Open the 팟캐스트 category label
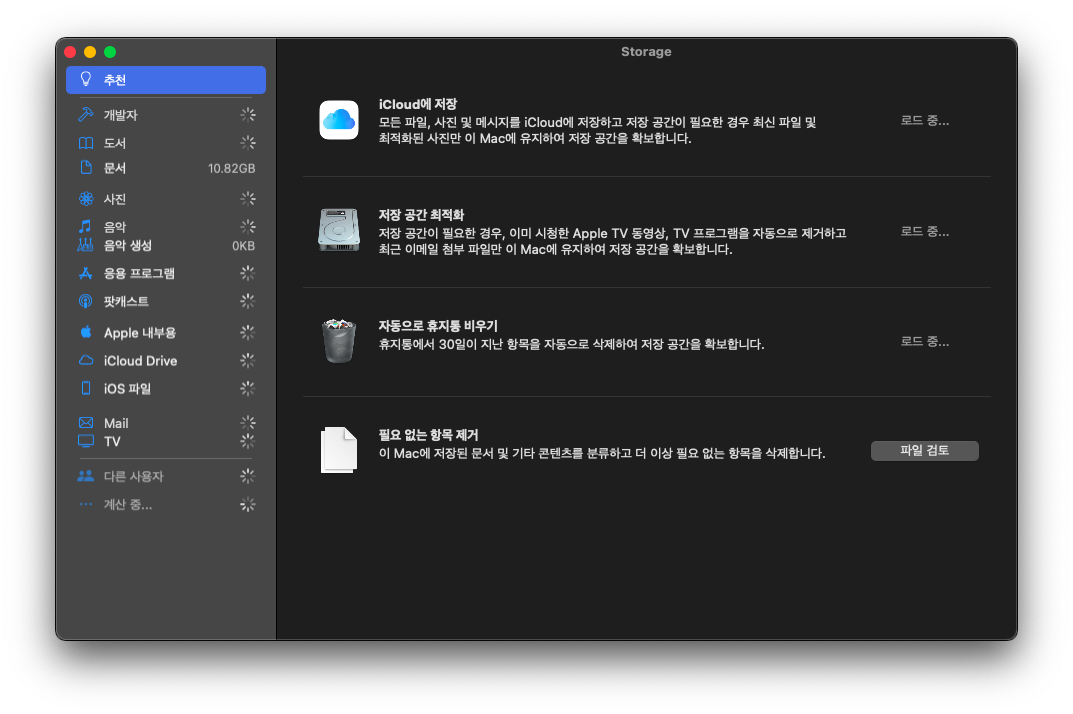Screen dimensions: 1073x714 (x=126, y=302)
